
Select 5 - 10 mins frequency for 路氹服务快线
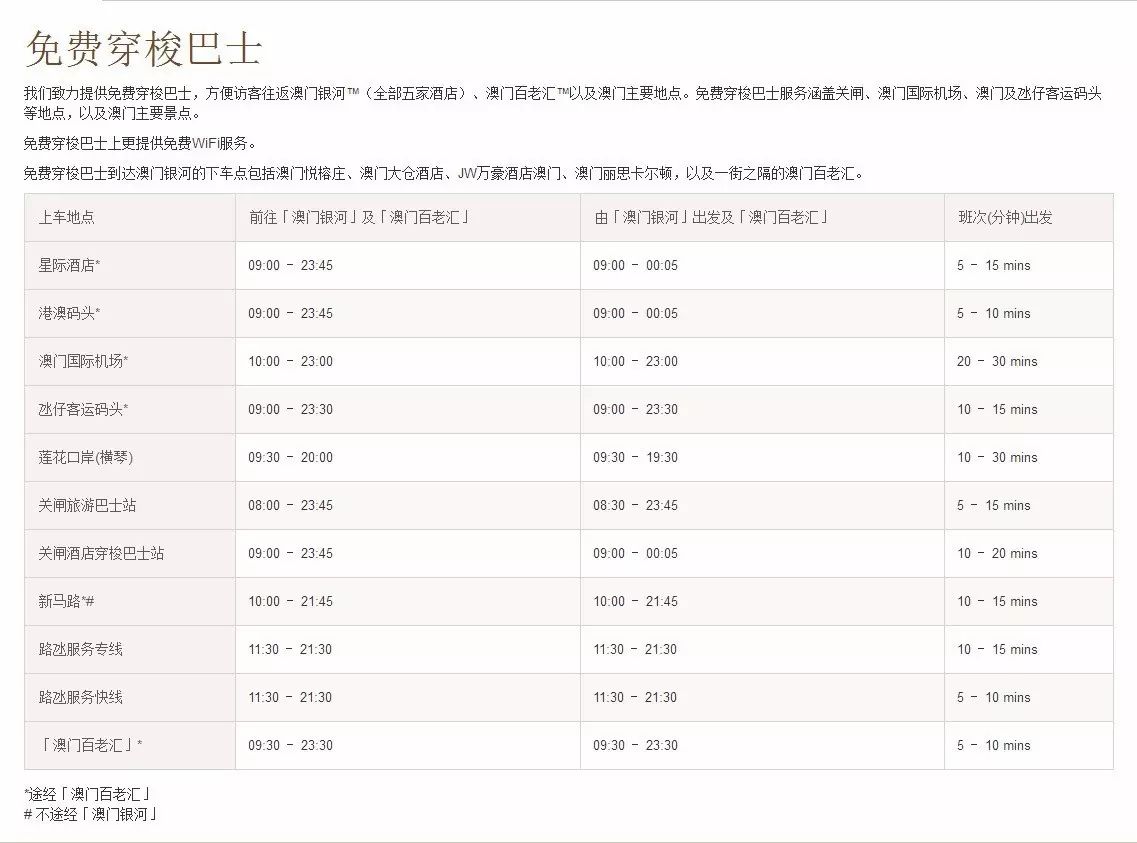pyautogui.click(x=993, y=697)
